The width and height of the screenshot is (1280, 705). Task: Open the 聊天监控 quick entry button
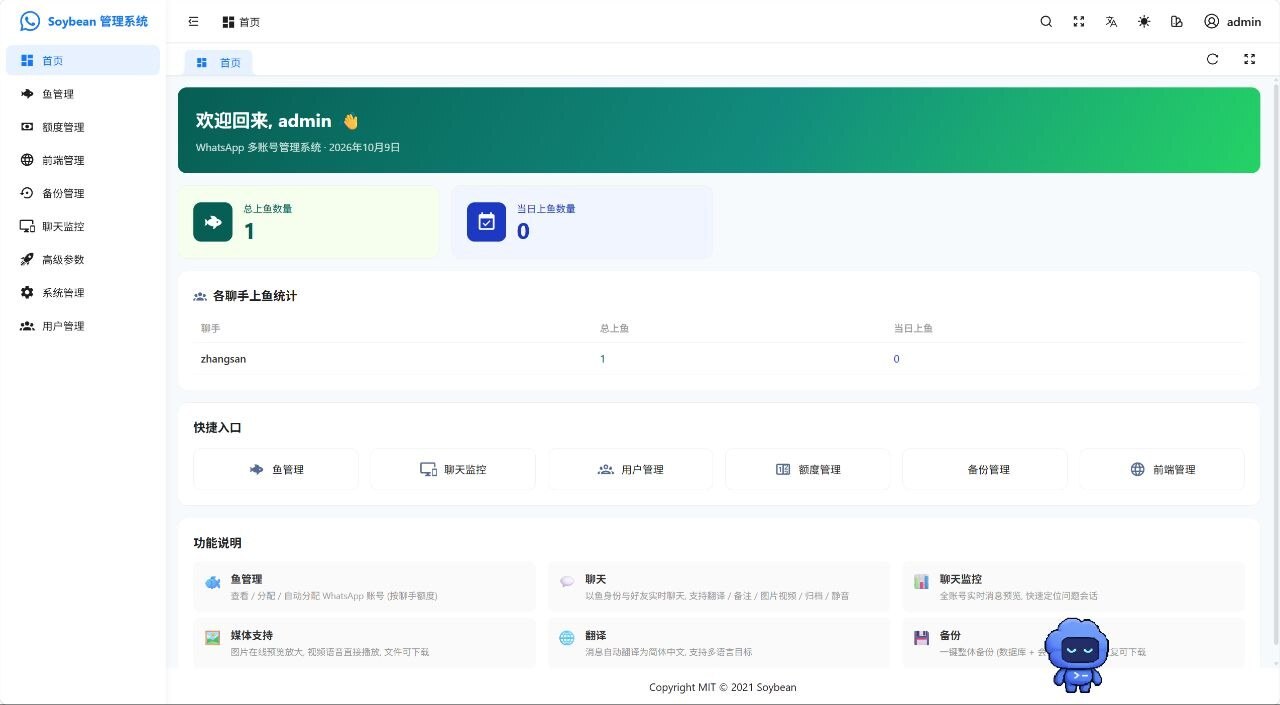pyautogui.click(x=453, y=469)
